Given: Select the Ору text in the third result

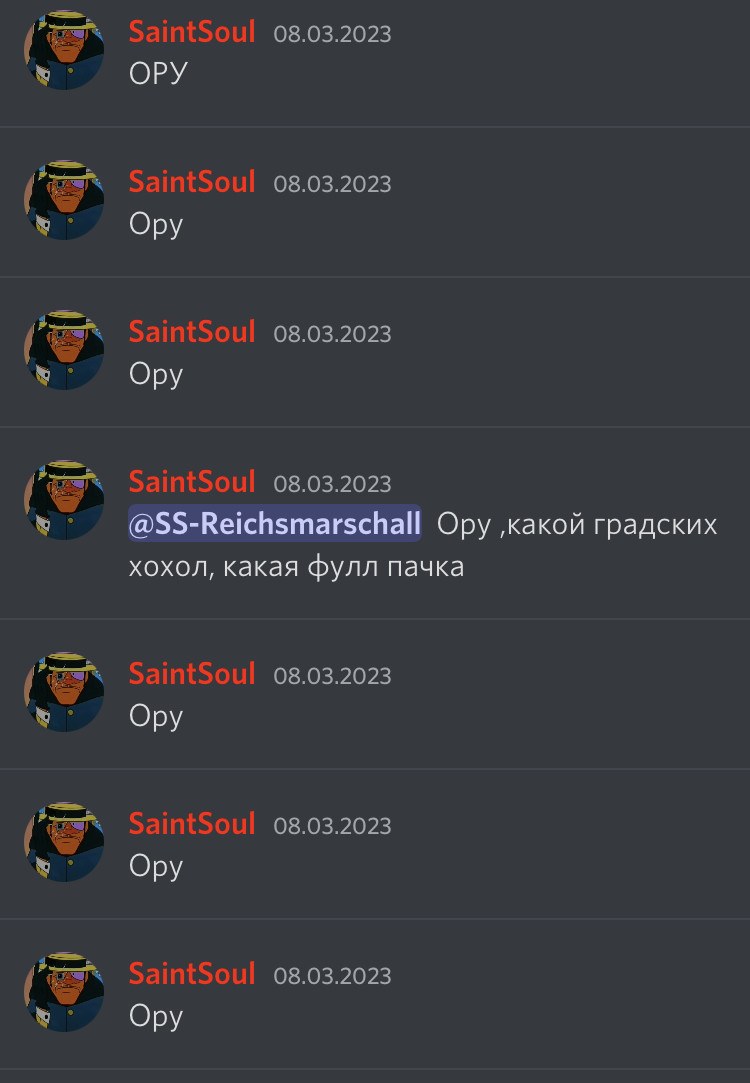Looking at the screenshot, I should tap(156, 375).
